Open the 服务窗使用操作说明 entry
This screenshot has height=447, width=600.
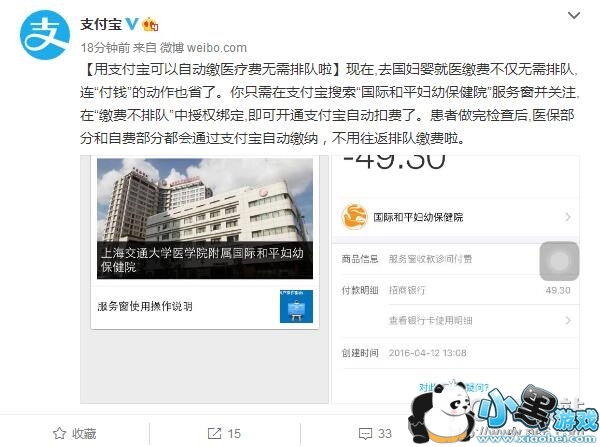pyautogui.click(x=205, y=307)
